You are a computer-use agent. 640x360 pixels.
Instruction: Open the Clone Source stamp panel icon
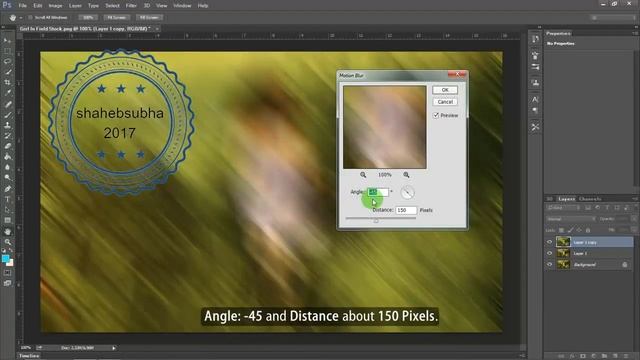click(535, 82)
